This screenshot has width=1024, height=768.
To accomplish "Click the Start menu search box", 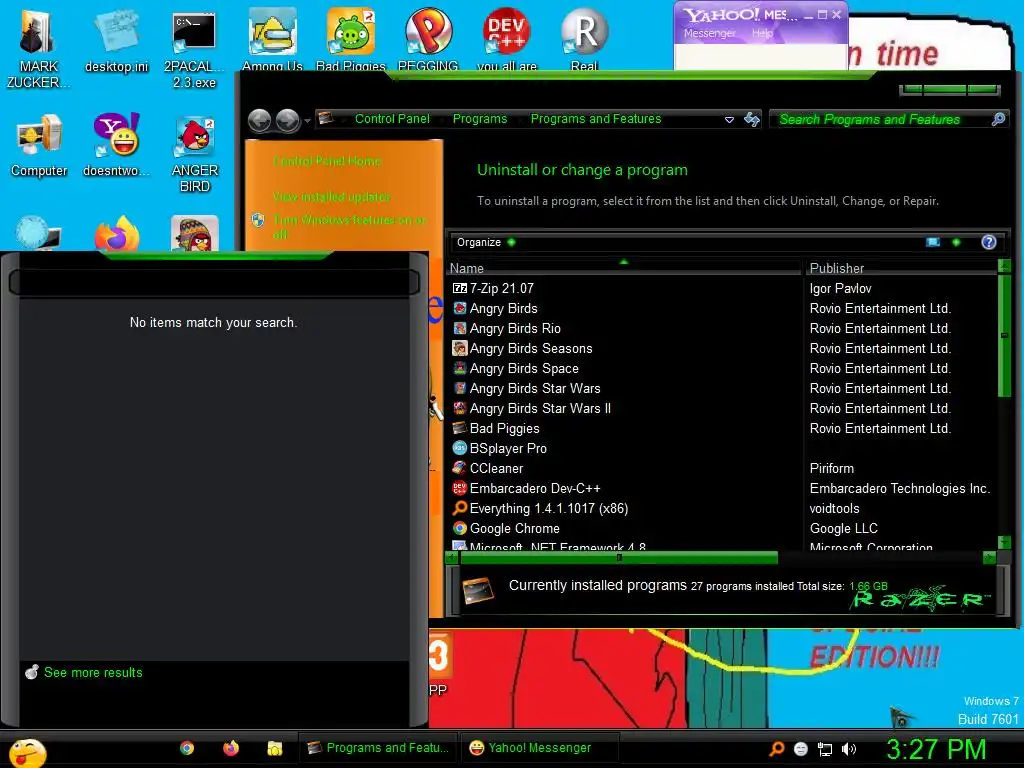I will 214,282.
